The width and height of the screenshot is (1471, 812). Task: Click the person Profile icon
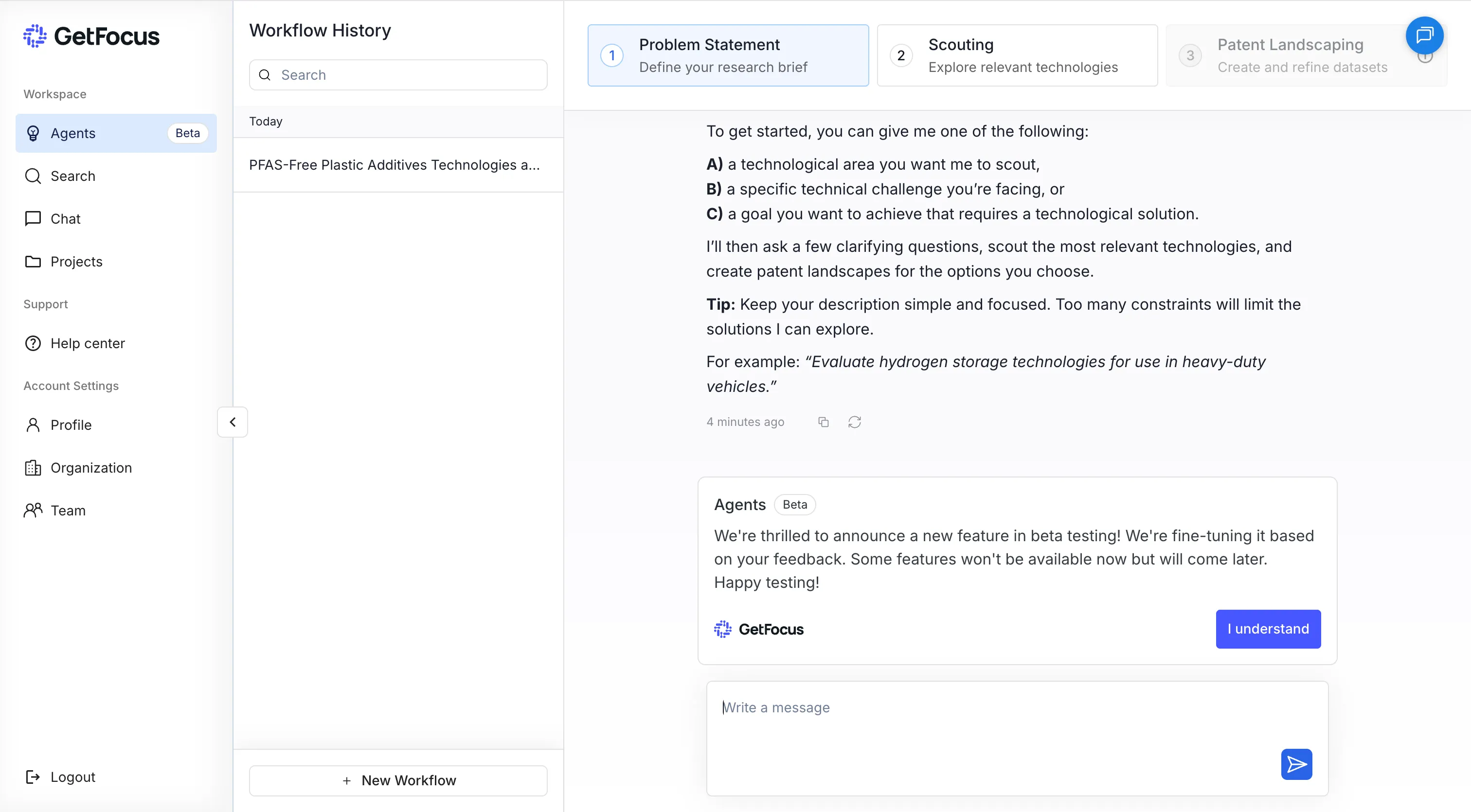33,424
